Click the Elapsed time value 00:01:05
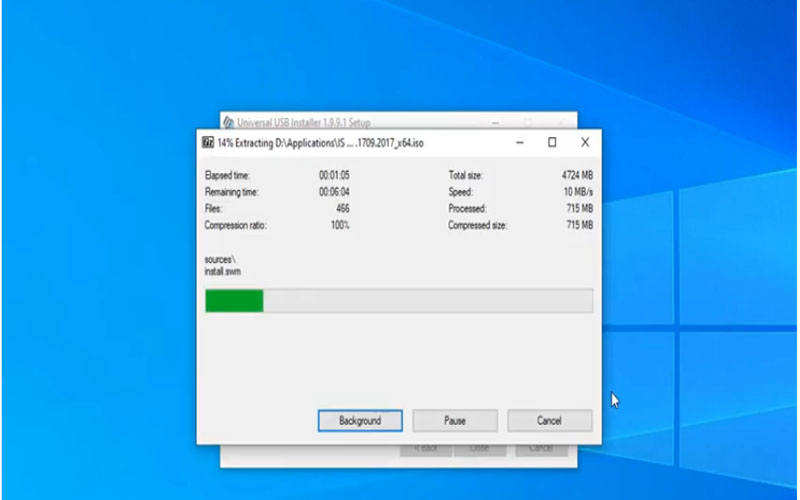Screen dimensions: 800x500 coord(334,175)
